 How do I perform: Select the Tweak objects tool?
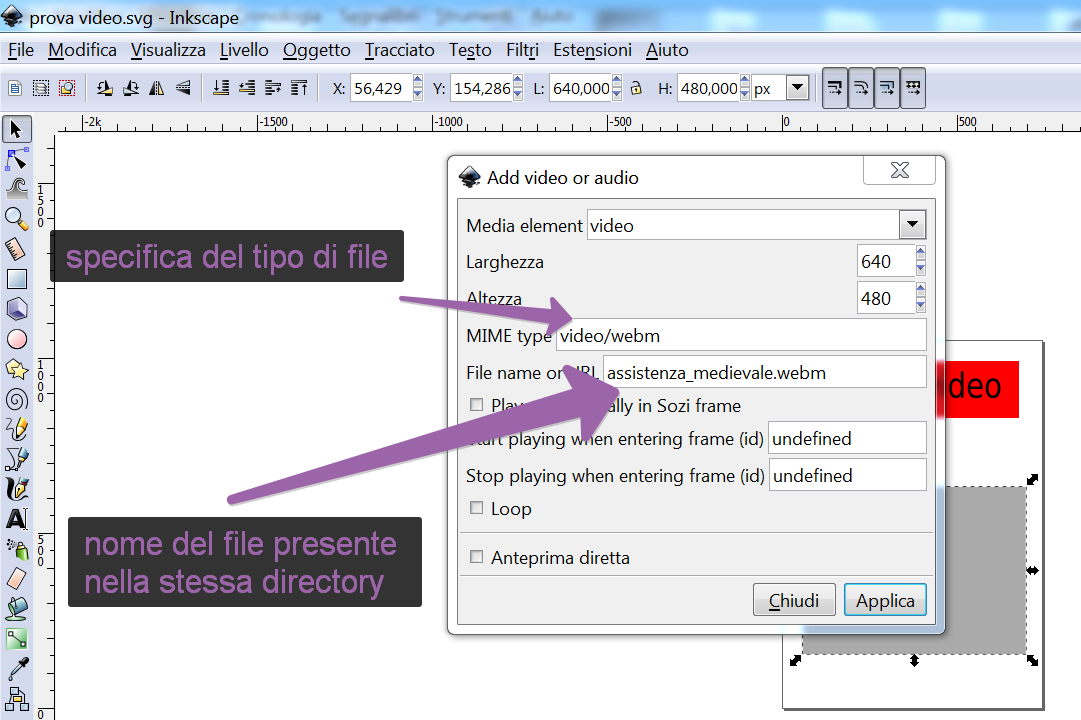16,188
